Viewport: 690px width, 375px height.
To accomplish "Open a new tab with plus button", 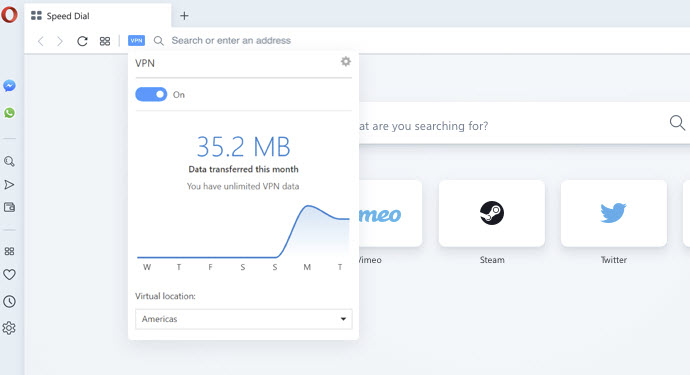I will pos(184,16).
